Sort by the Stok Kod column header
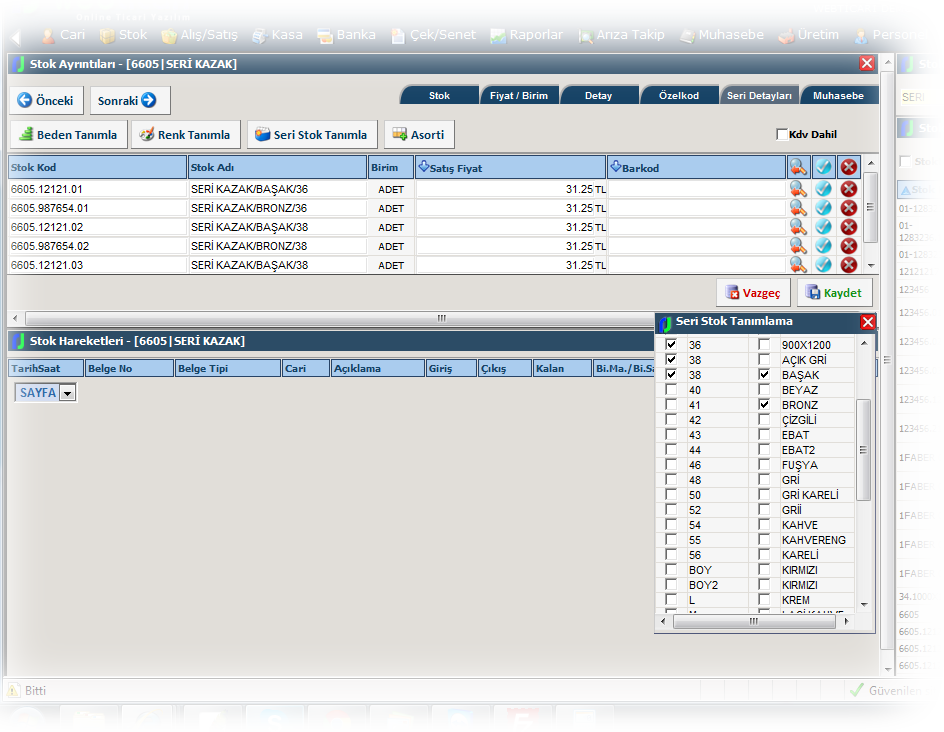944x732 pixels. (97, 167)
